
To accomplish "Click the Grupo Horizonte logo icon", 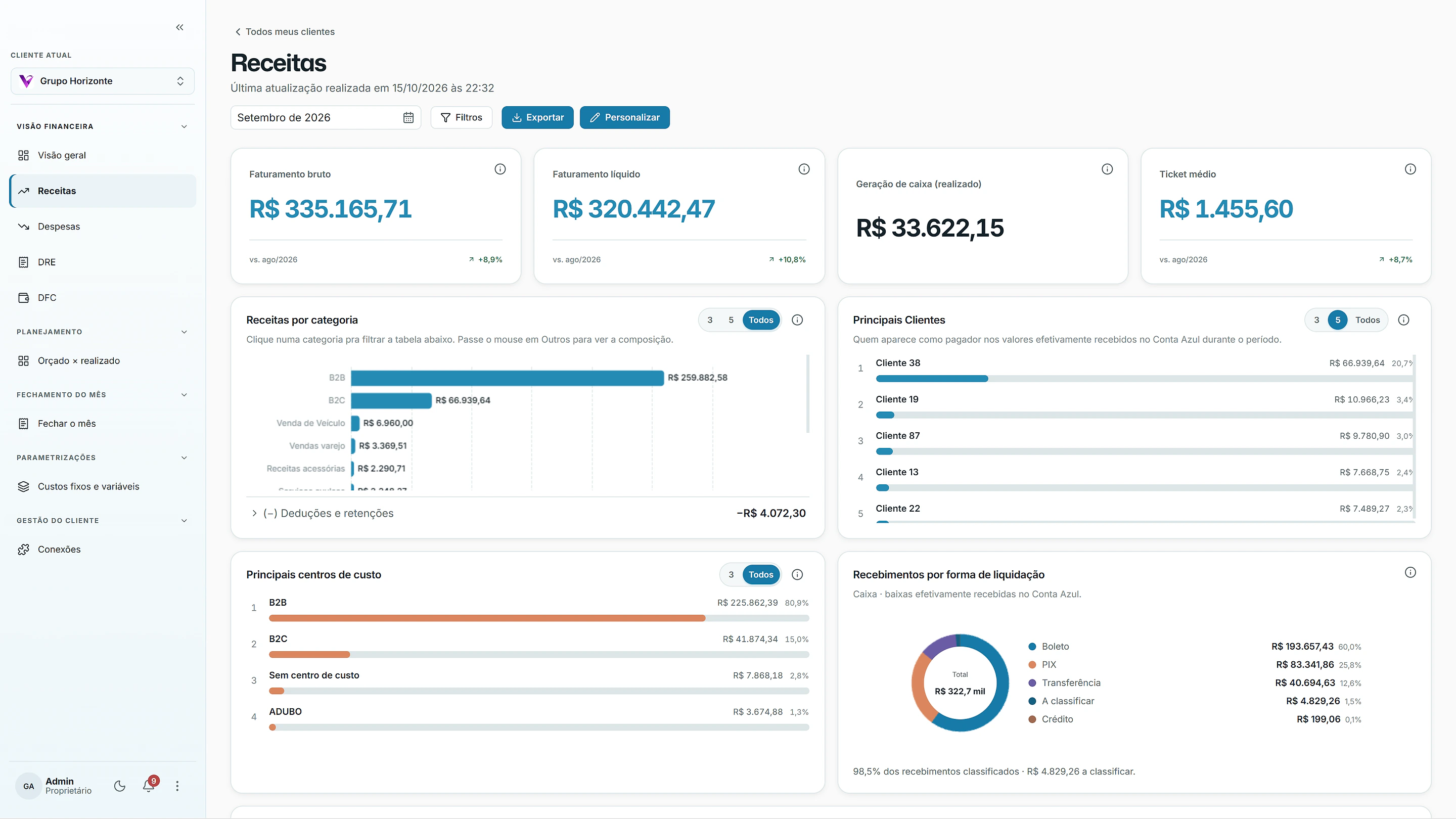I will 26,81.
